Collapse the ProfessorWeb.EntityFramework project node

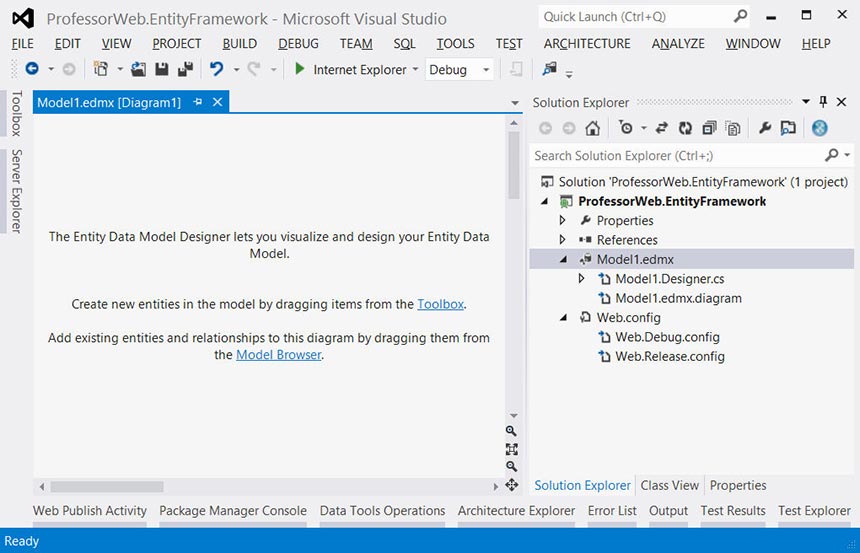click(x=545, y=201)
